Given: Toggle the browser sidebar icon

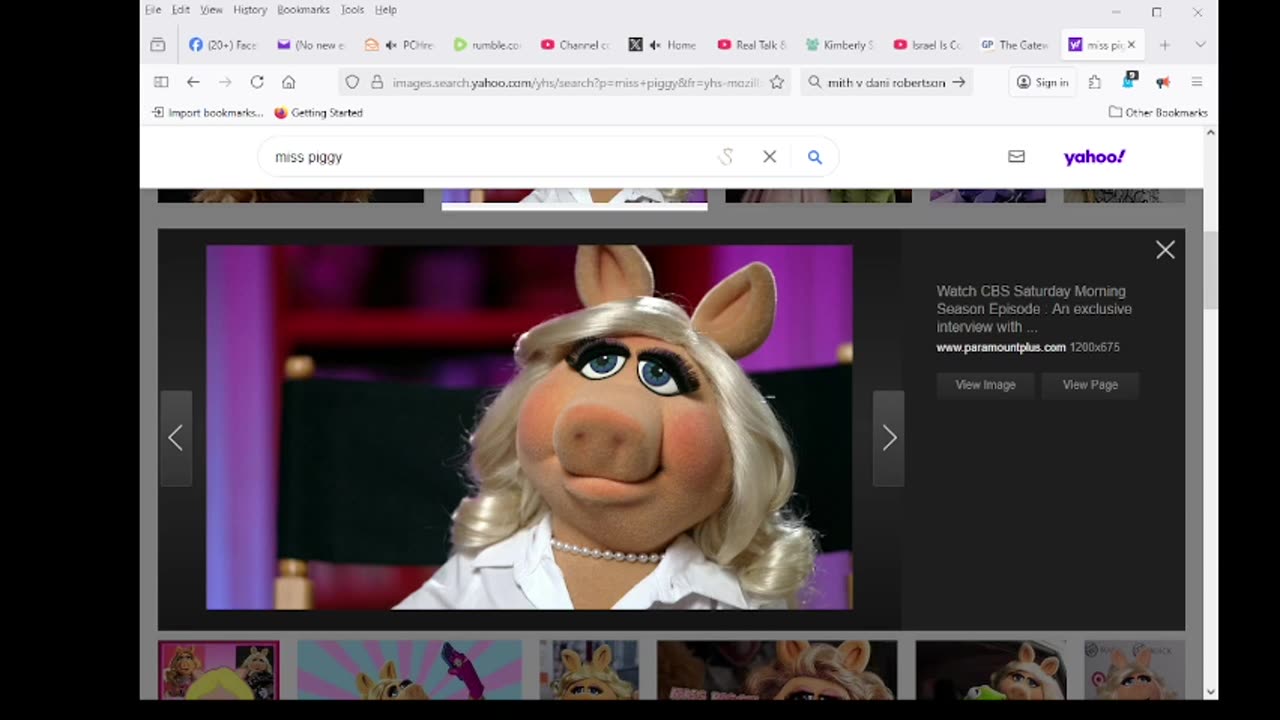Looking at the screenshot, I should click(x=161, y=82).
